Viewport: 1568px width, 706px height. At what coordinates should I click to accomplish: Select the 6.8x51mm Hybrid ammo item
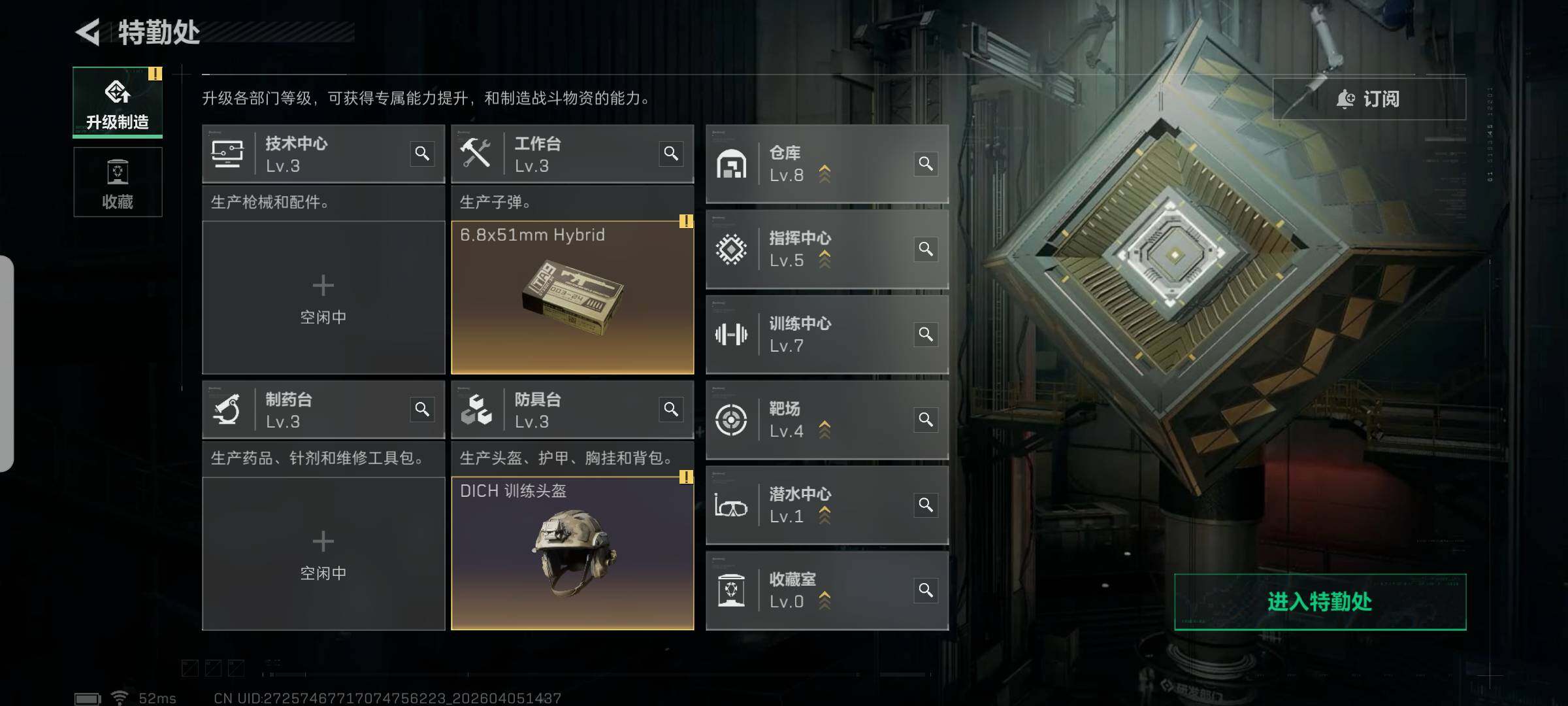coord(572,297)
